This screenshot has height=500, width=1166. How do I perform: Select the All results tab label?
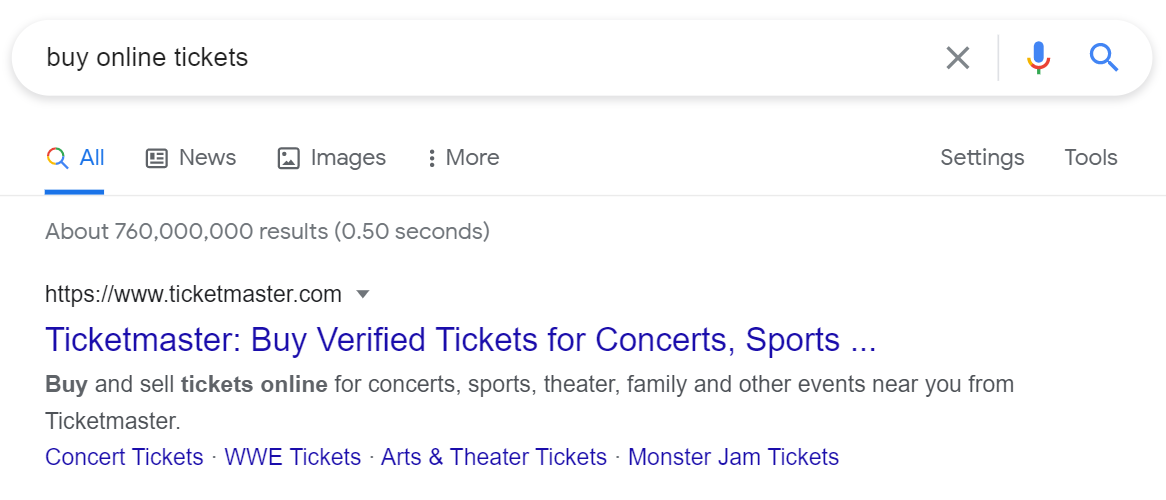pos(92,158)
